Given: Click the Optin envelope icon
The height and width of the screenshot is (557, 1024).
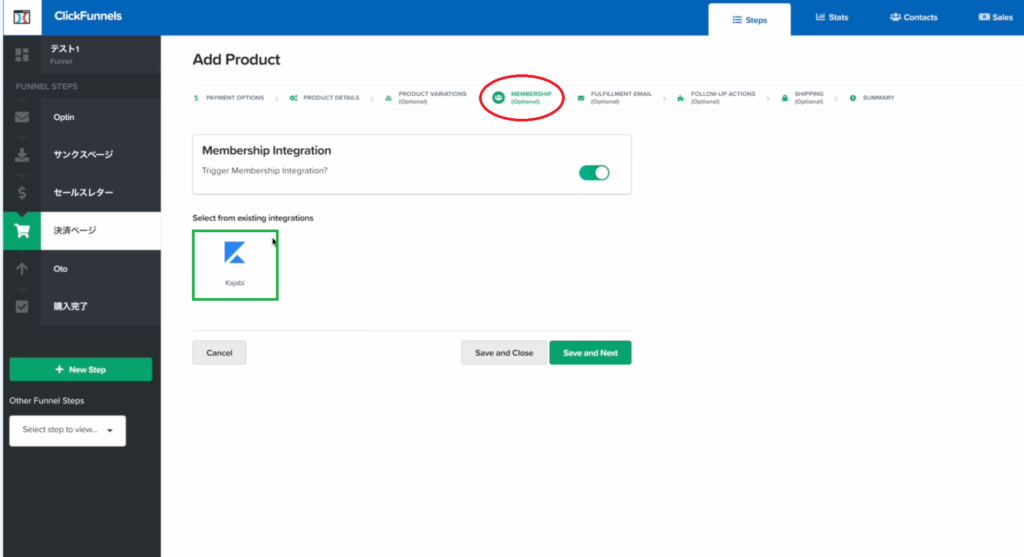Looking at the screenshot, I should click(22, 117).
